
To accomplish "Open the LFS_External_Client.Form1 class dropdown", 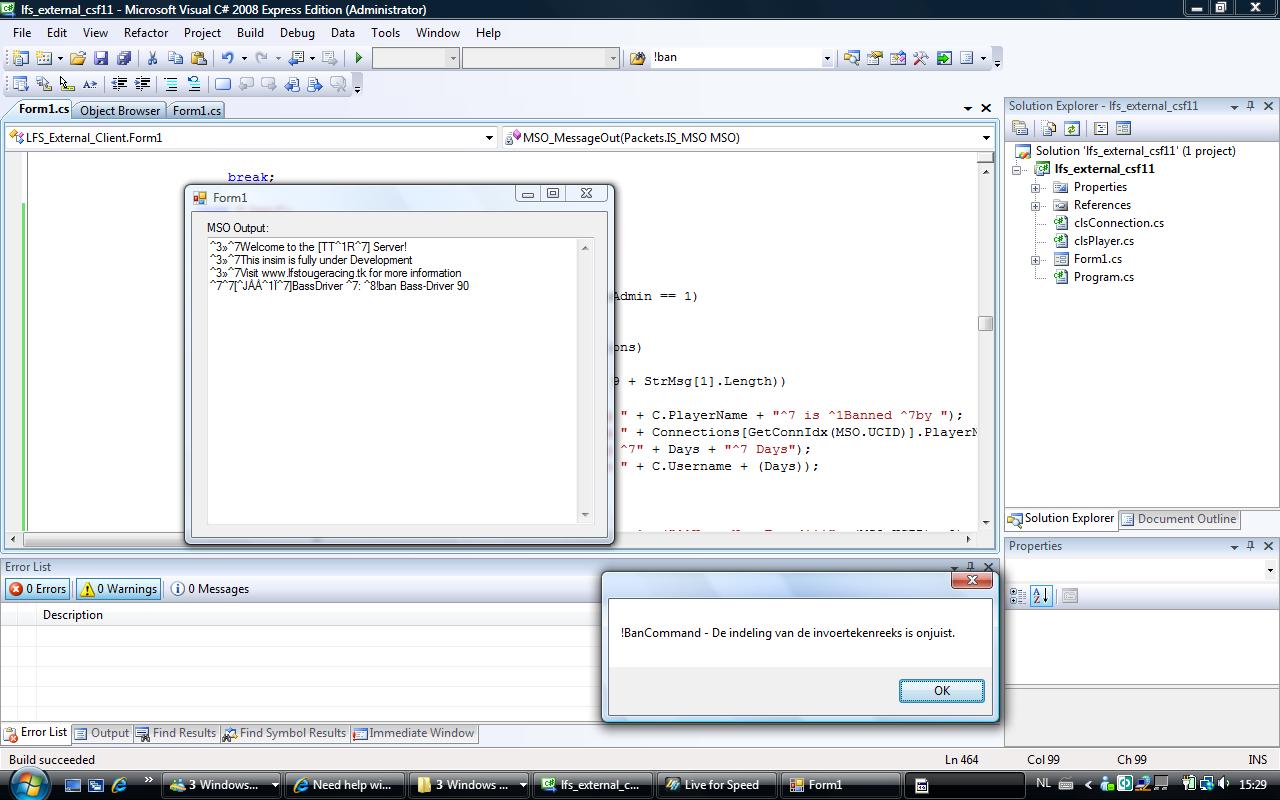I will (489, 138).
